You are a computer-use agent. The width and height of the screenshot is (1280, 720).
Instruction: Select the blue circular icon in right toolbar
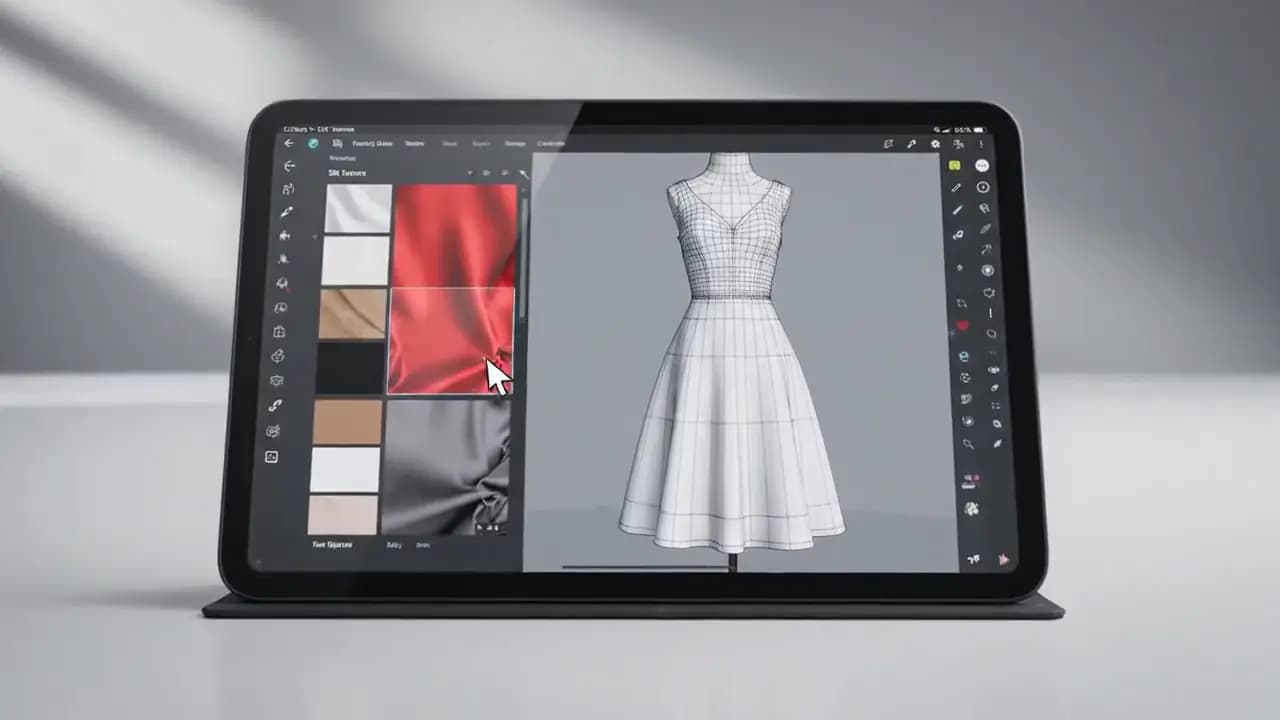click(x=964, y=356)
